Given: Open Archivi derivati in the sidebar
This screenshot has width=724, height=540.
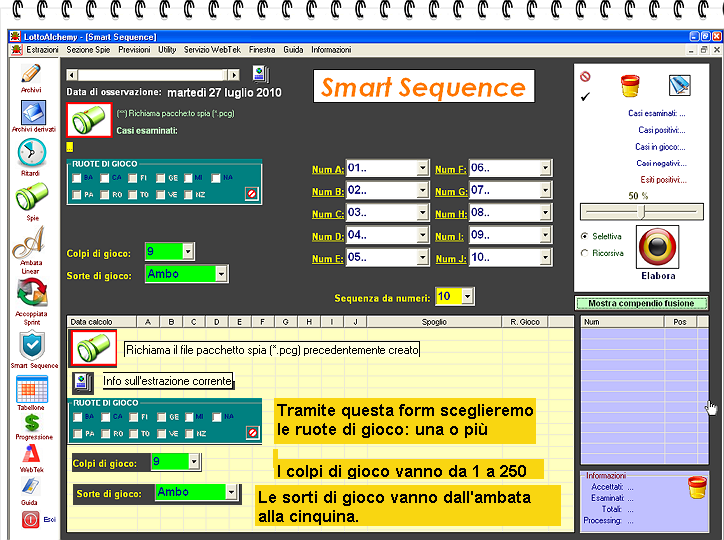Looking at the screenshot, I should 33,112.
